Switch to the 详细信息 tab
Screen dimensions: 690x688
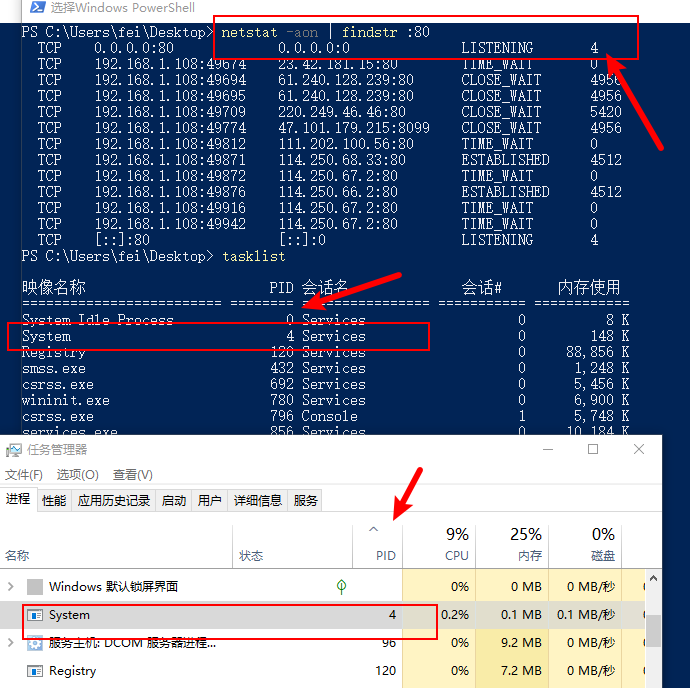point(257,500)
